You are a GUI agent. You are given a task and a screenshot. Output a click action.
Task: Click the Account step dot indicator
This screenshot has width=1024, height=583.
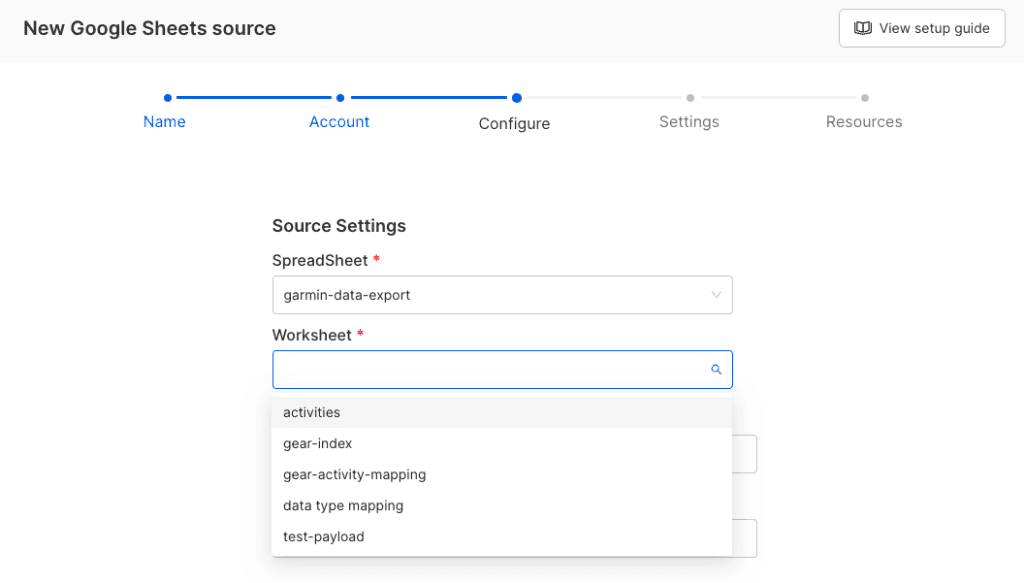340,98
